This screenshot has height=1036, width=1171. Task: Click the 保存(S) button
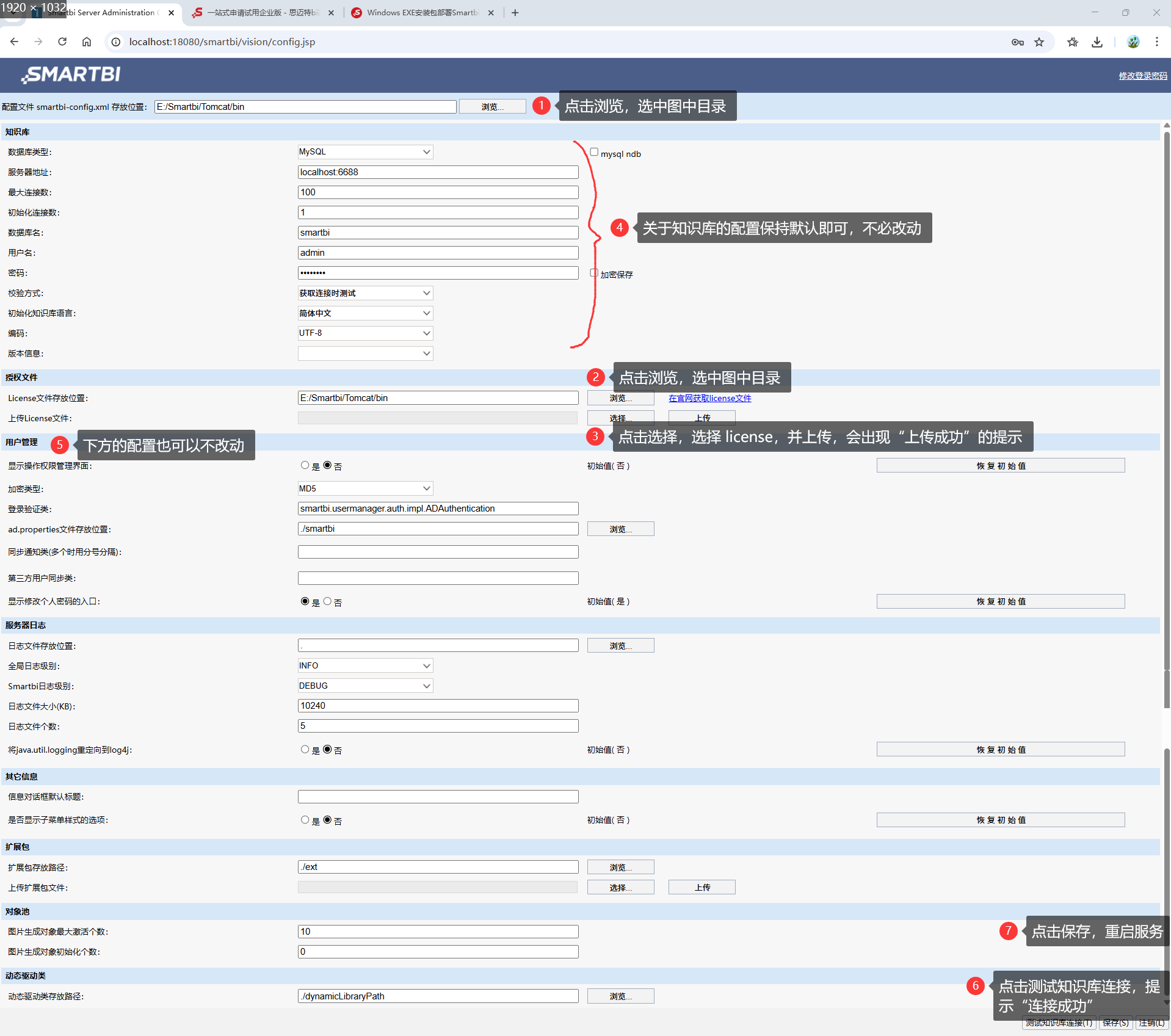(1115, 1023)
